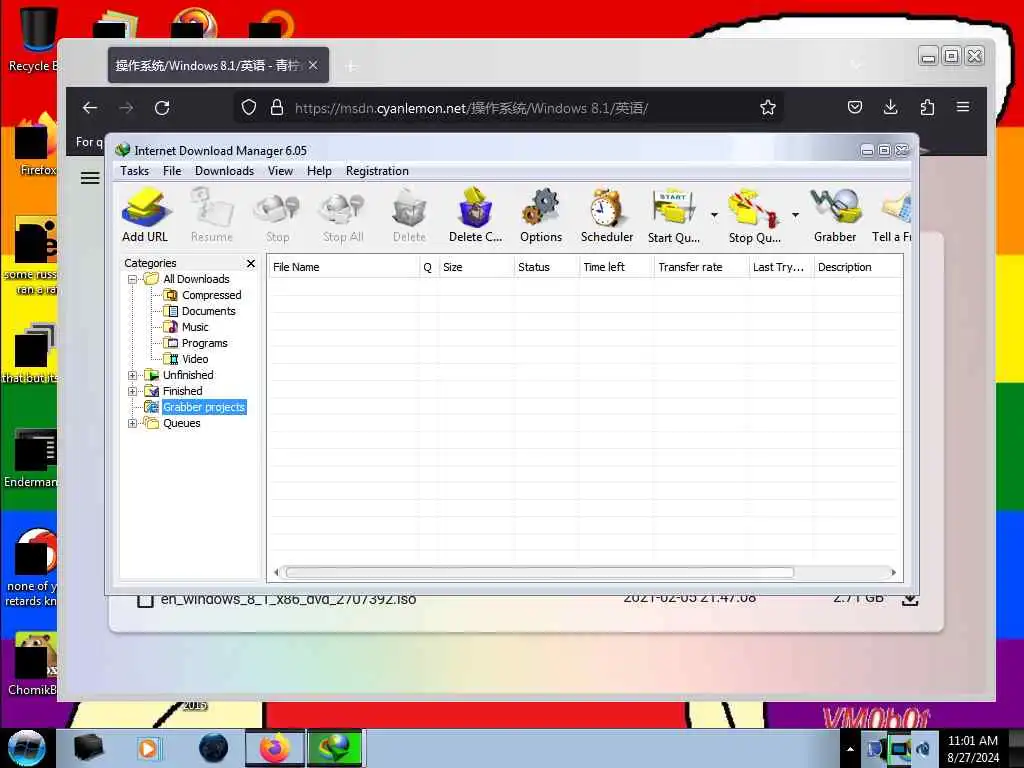
Task: Click the Resume toolbar icon
Action: coord(212,216)
